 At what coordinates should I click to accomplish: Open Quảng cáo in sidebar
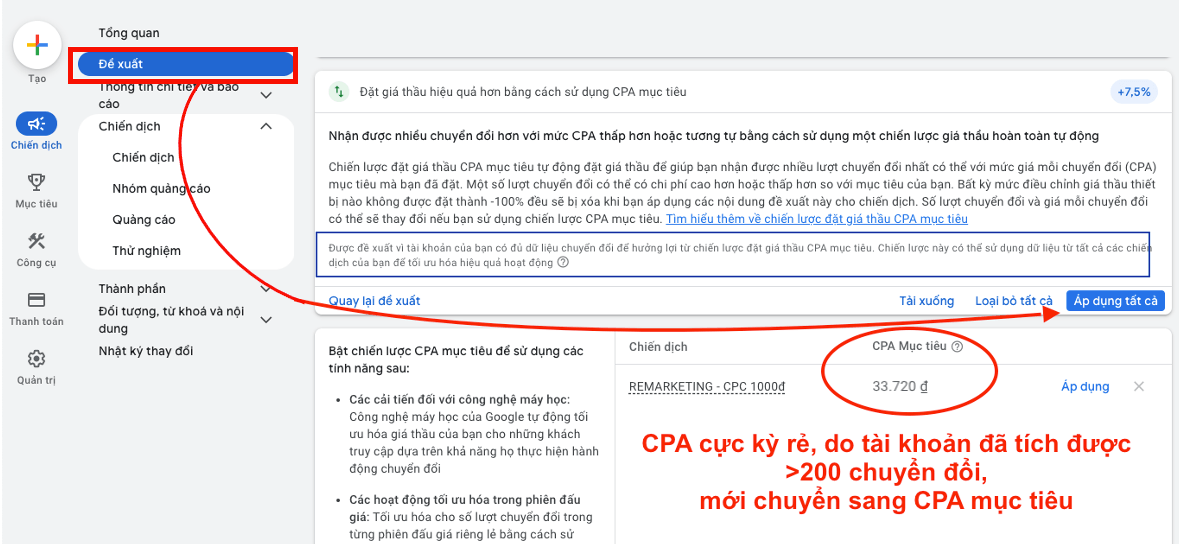[144, 220]
